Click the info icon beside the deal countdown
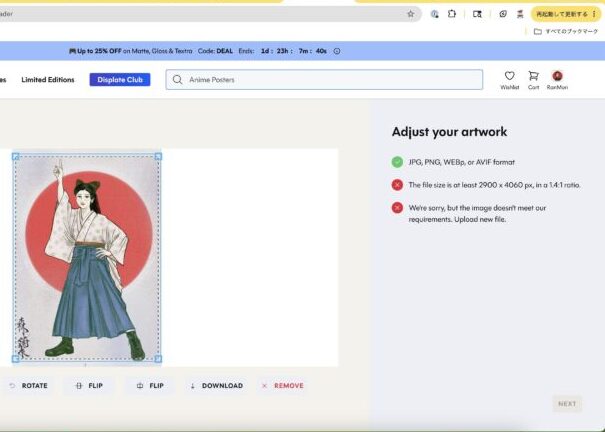 coord(337,51)
